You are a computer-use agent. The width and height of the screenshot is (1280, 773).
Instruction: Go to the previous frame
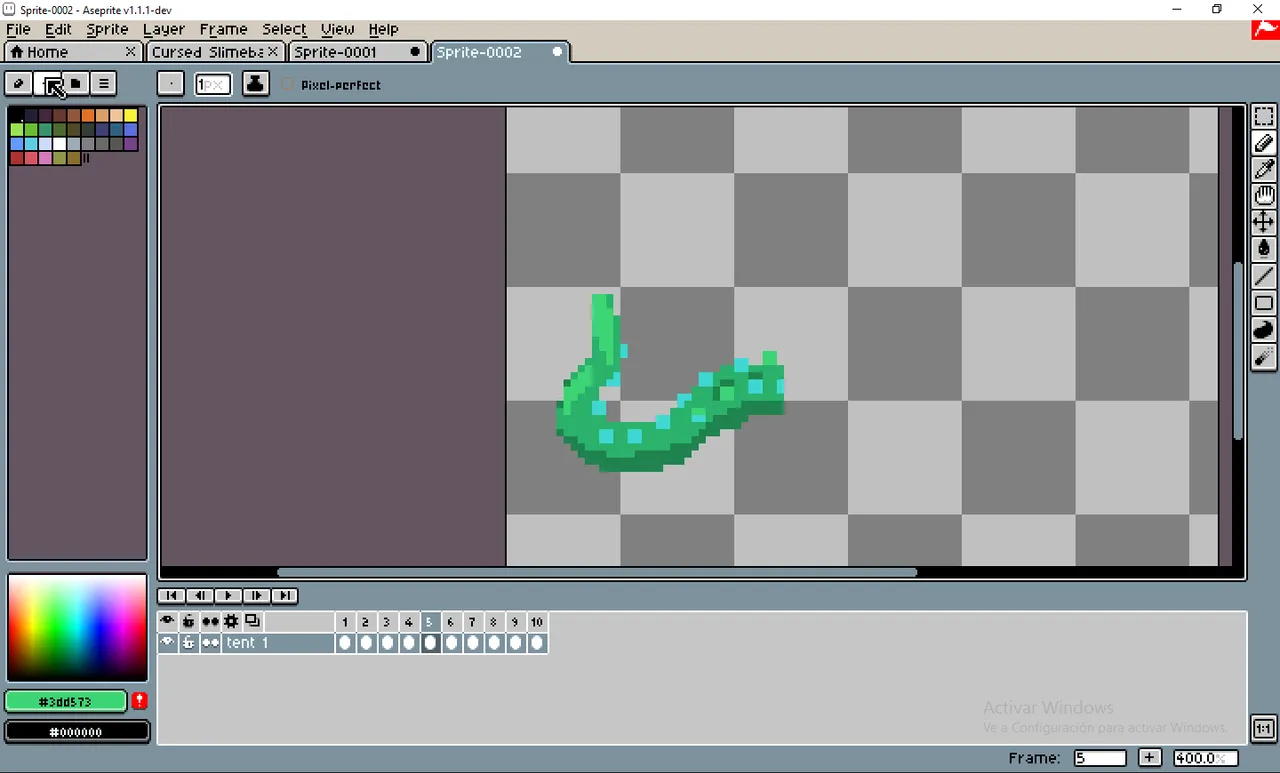tap(200, 595)
